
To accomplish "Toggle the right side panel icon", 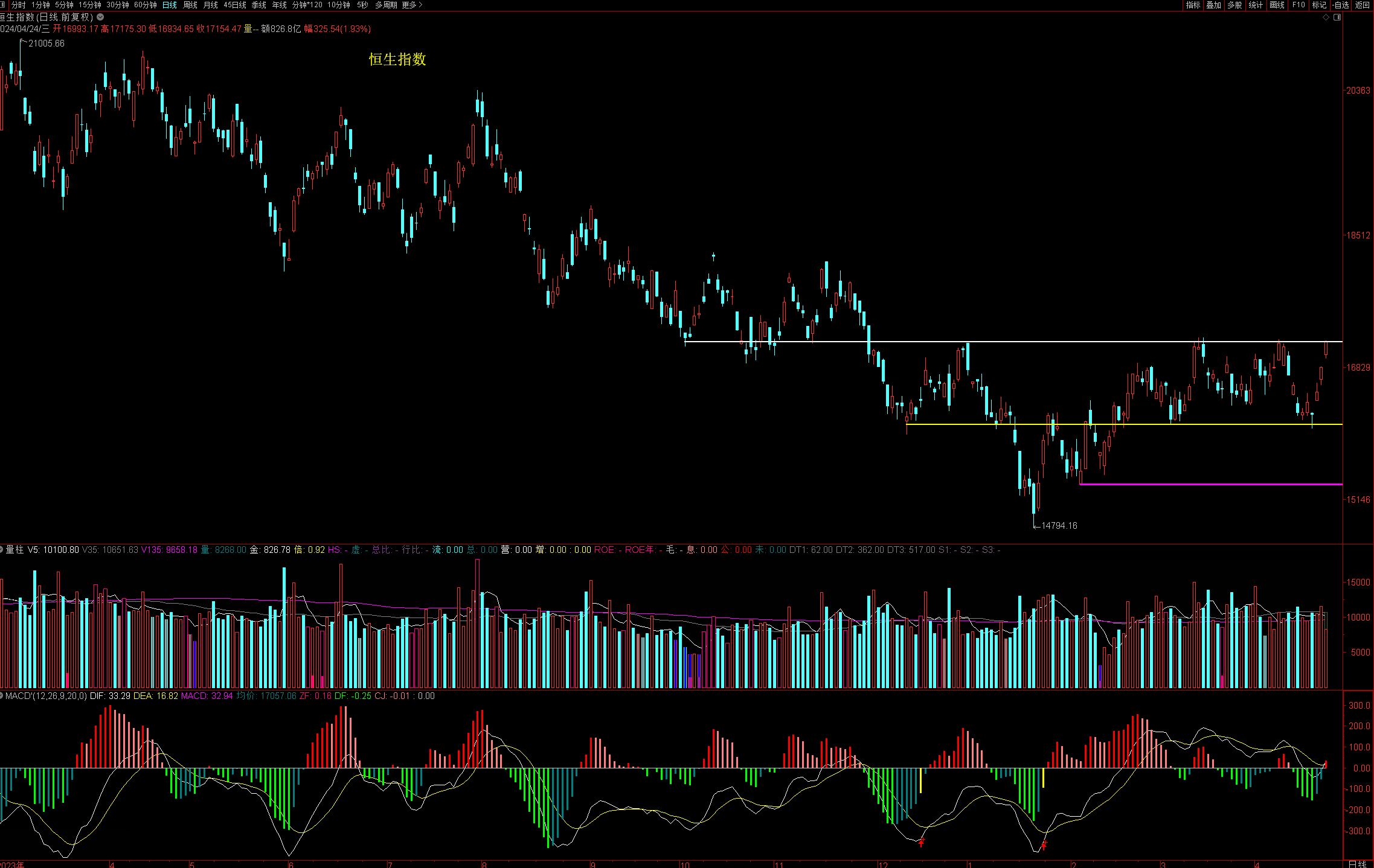I will click(x=1337, y=17).
